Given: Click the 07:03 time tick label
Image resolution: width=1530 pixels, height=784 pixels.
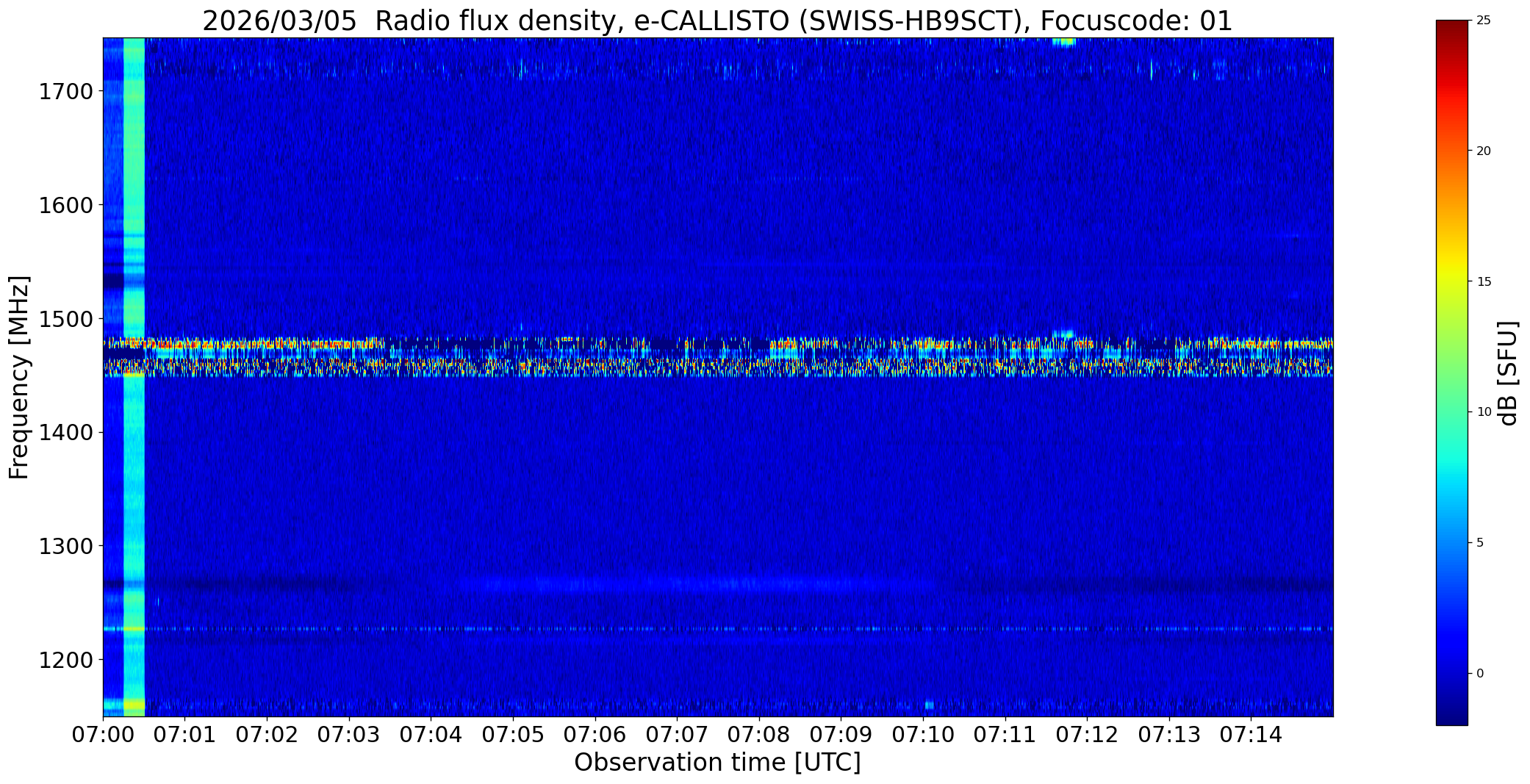Looking at the screenshot, I should [x=349, y=735].
